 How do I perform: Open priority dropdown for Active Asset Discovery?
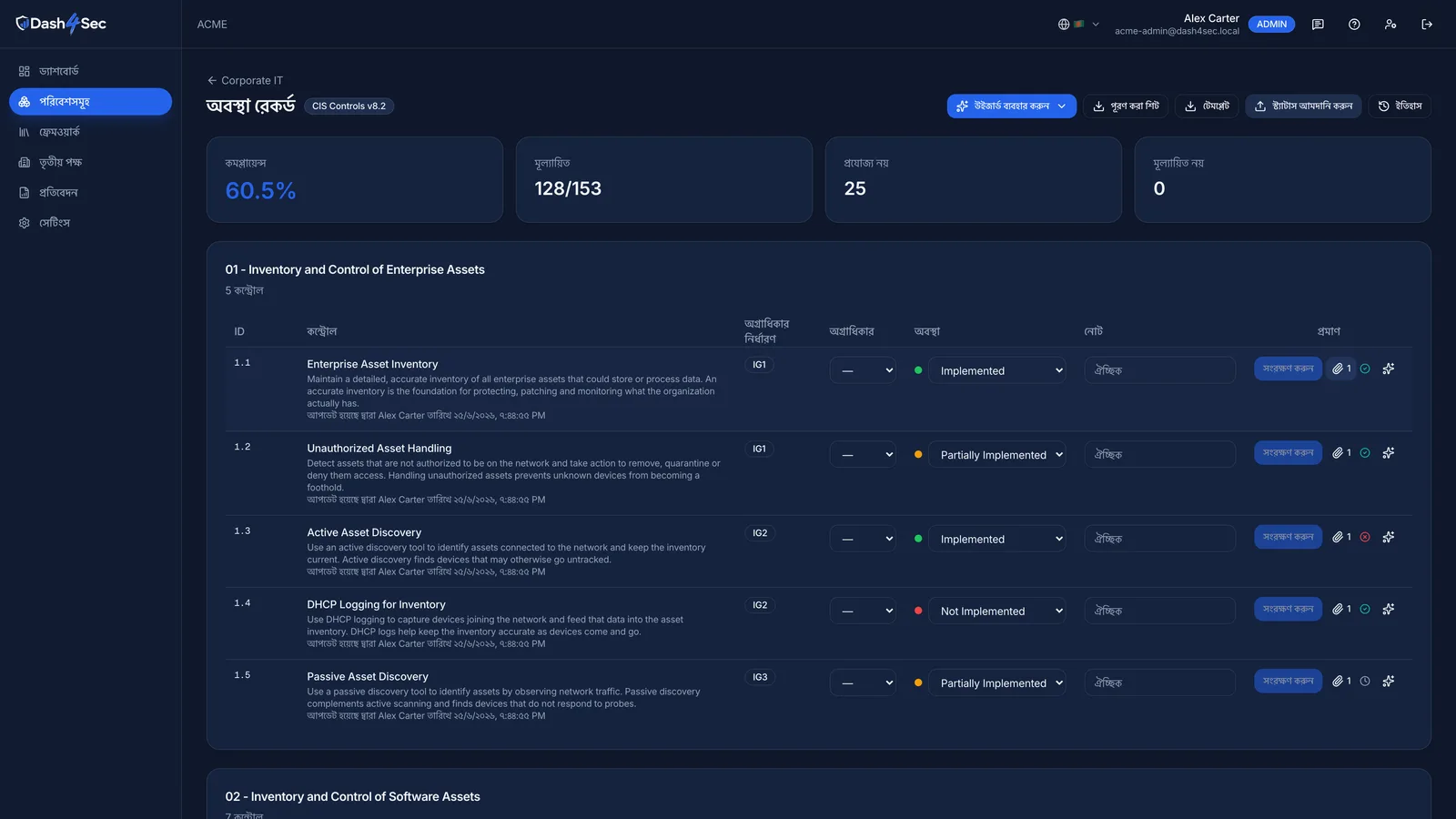click(863, 539)
